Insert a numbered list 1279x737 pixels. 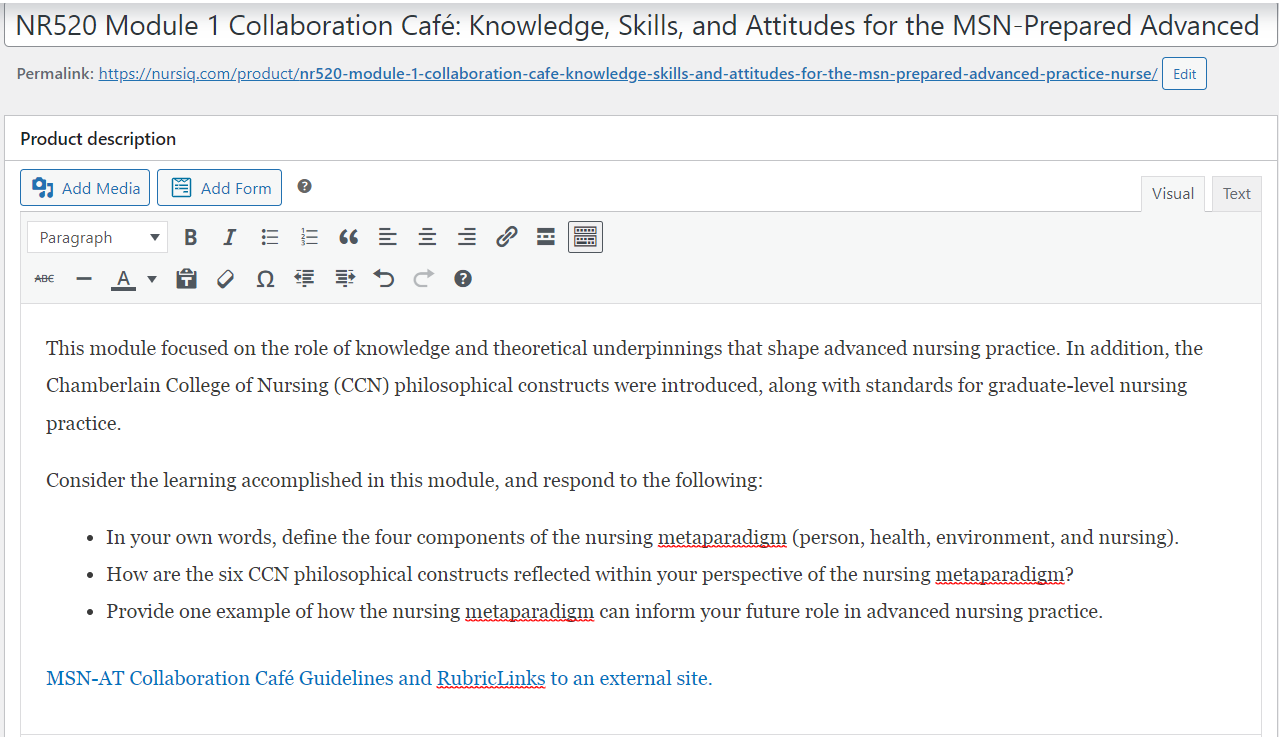click(x=309, y=237)
